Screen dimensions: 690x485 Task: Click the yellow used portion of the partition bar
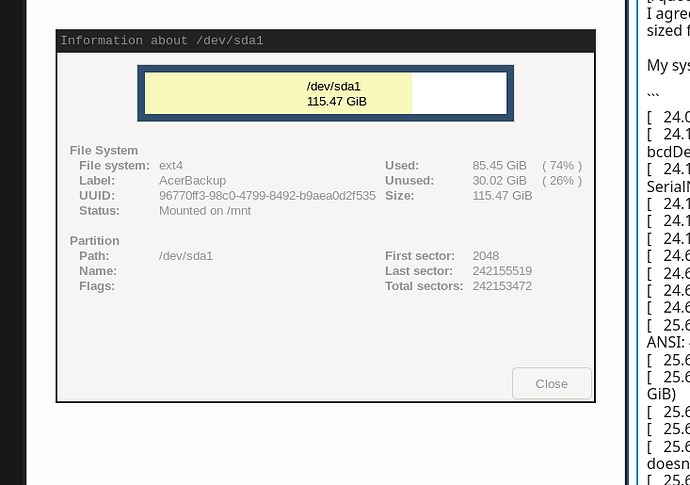pos(220,93)
